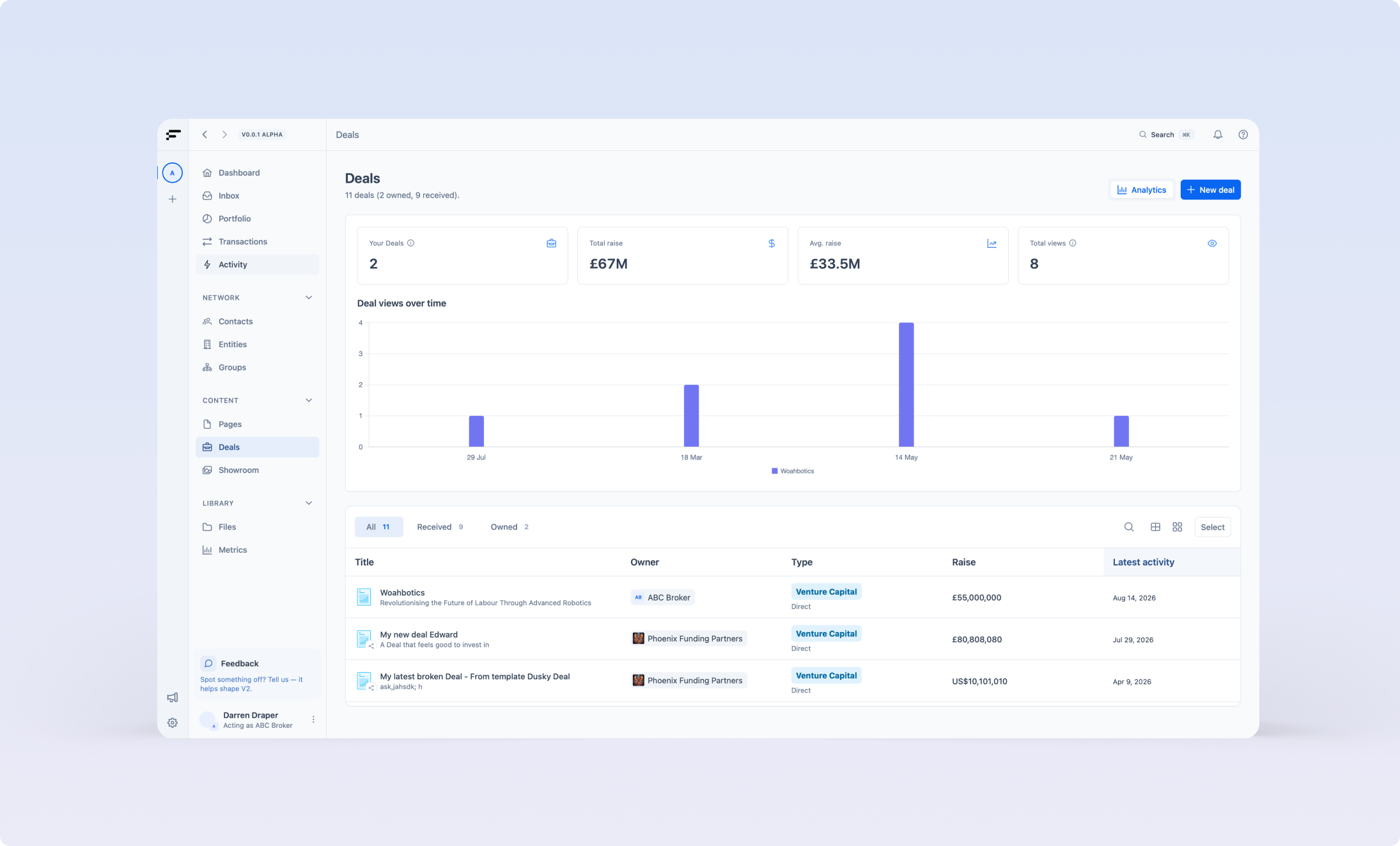The image size is (1400, 846).
Task: Switch to table view icon
Action: click(1155, 527)
